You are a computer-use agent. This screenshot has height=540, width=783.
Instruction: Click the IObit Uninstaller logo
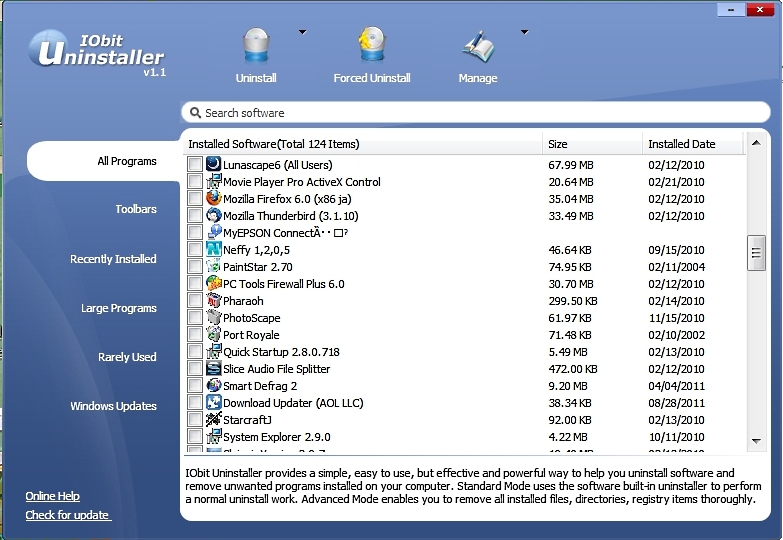97,54
